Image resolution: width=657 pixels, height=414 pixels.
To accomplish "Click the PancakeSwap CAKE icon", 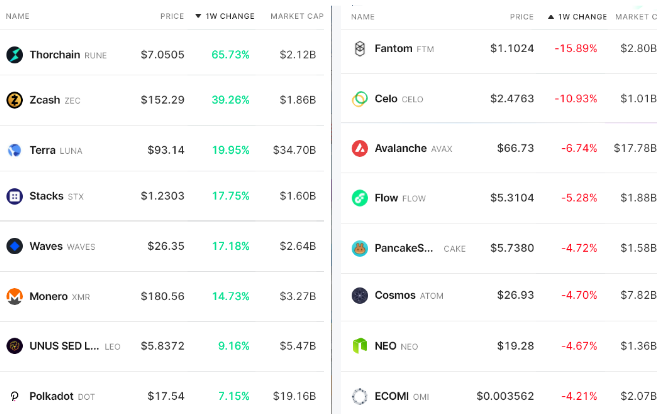I will pos(360,248).
